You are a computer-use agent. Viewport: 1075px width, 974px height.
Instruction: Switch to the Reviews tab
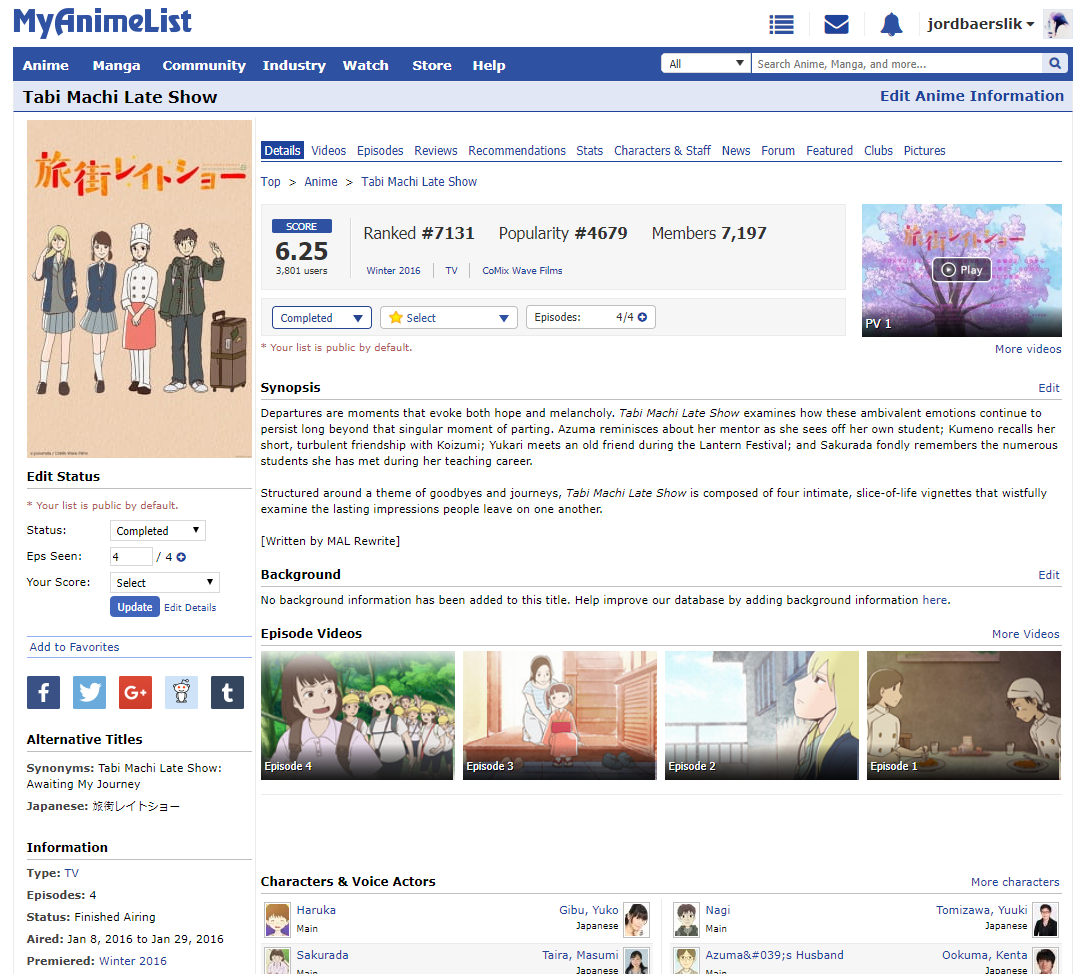click(x=435, y=151)
